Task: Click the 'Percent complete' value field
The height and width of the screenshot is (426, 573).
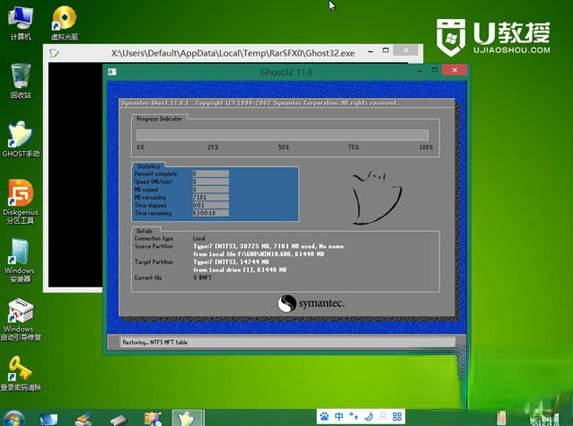Action: [x=211, y=174]
